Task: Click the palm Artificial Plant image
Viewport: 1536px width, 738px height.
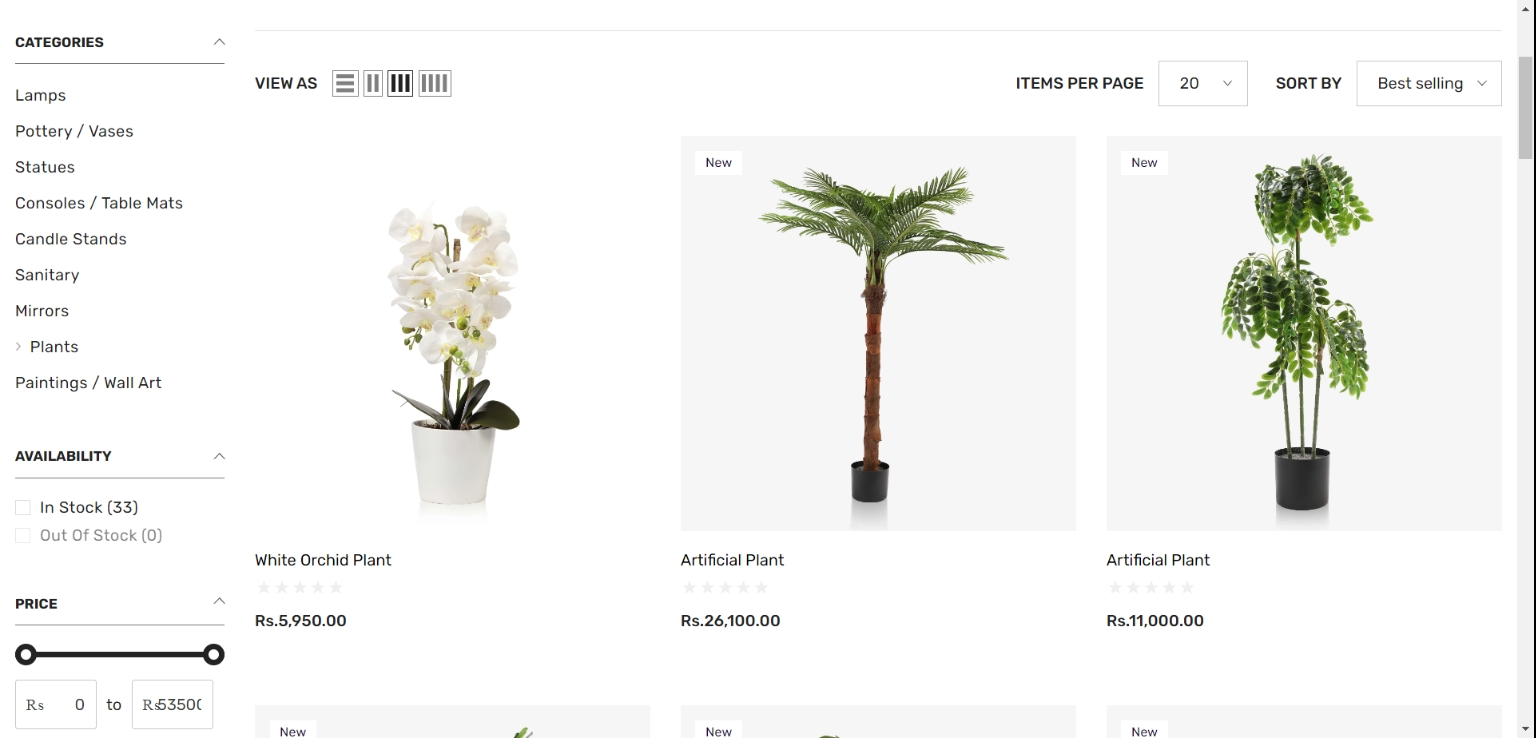Action: (878, 333)
